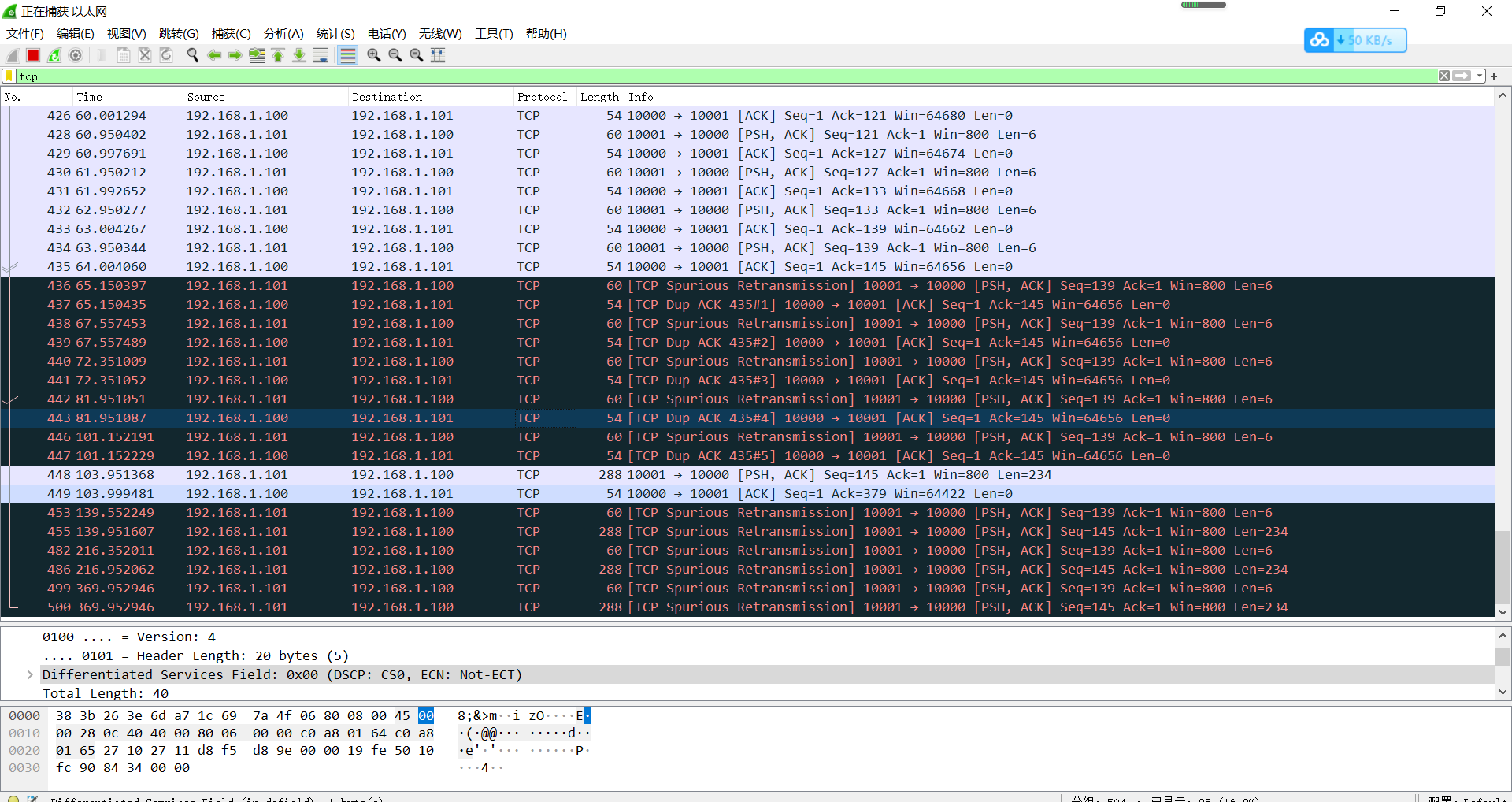Click the close capture file icon

tap(145, 55)
